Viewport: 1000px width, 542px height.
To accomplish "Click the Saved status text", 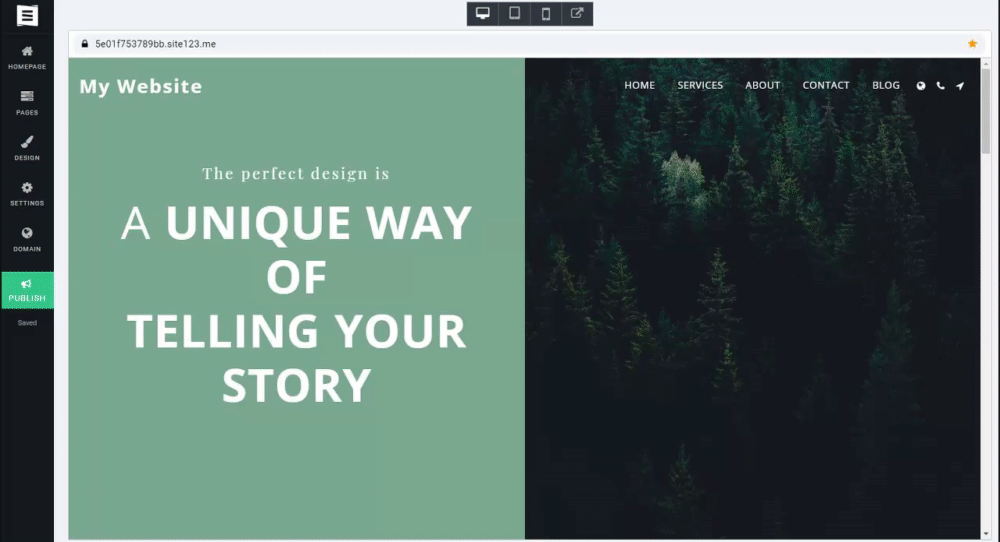I will tap(27, 323).
